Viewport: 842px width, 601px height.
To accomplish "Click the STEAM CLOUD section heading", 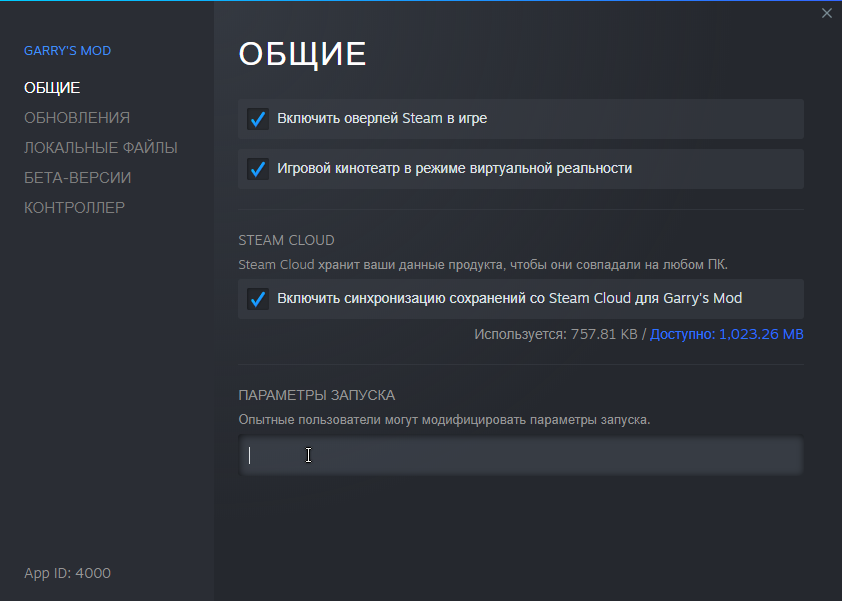I will (x=286, y=240).
